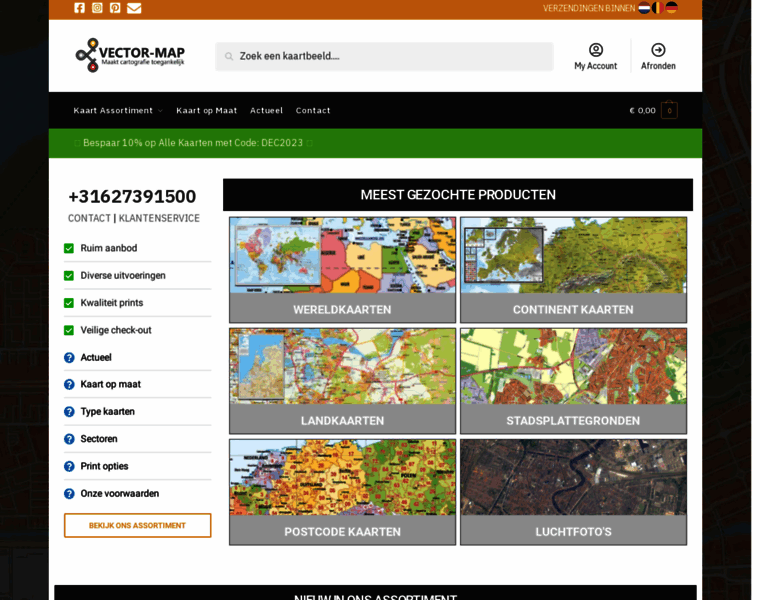Click the search magnifier icon
760x600 pixels.
click(x=229, y=57)
